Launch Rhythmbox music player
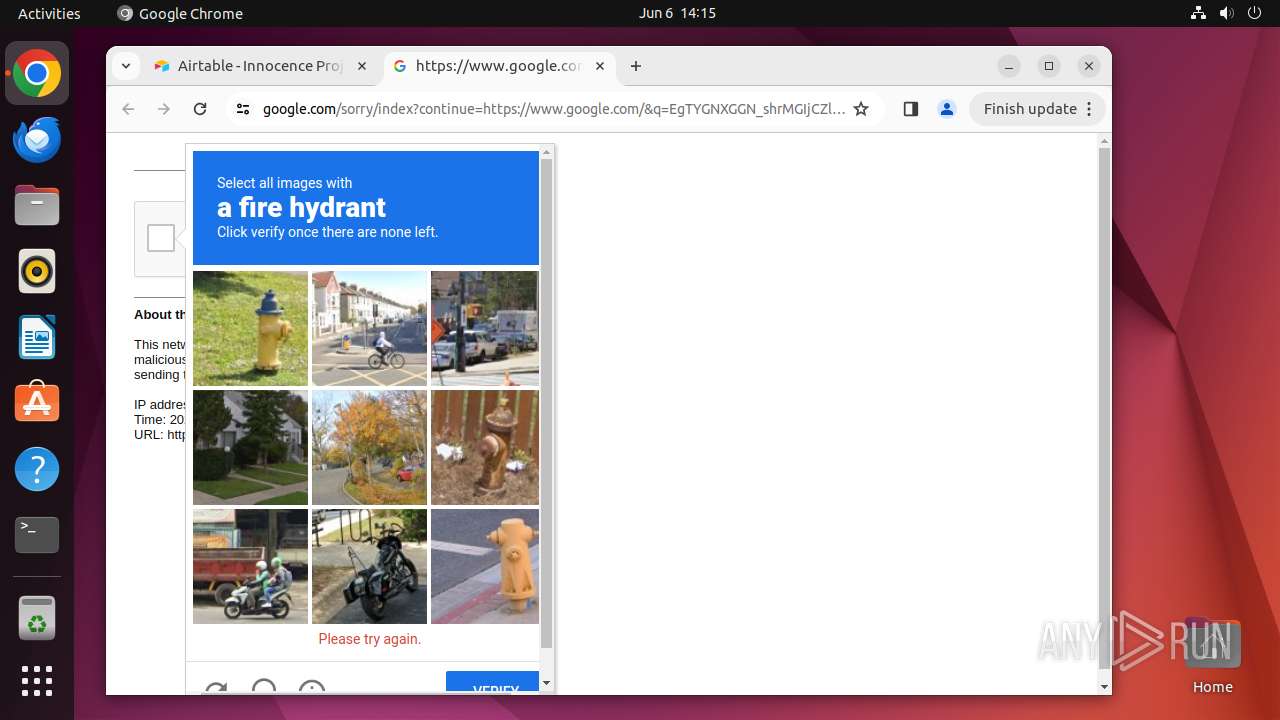 tap(37, 272)
